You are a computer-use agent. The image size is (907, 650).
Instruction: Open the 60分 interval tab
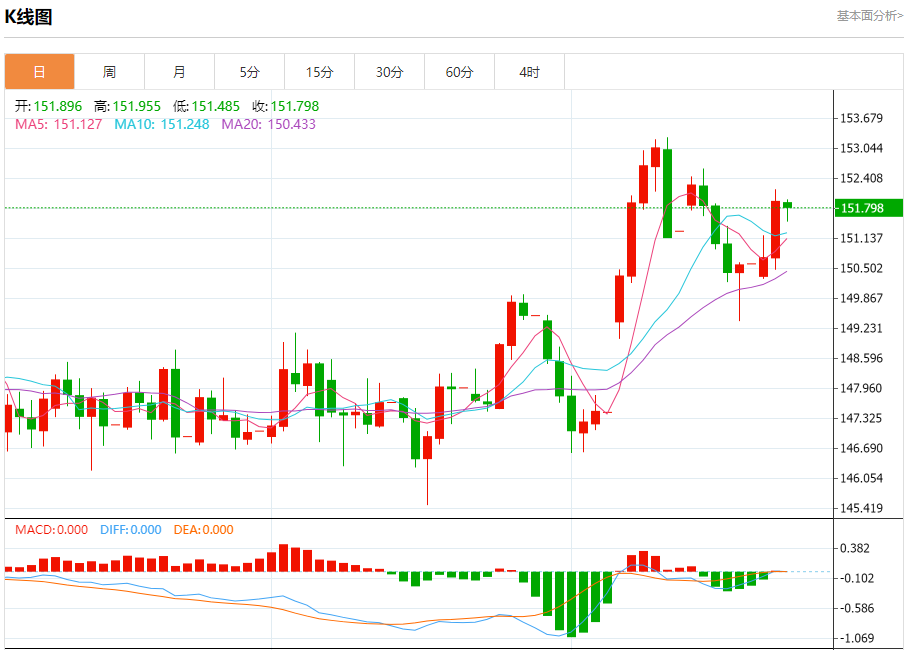(x=459, y=72)
